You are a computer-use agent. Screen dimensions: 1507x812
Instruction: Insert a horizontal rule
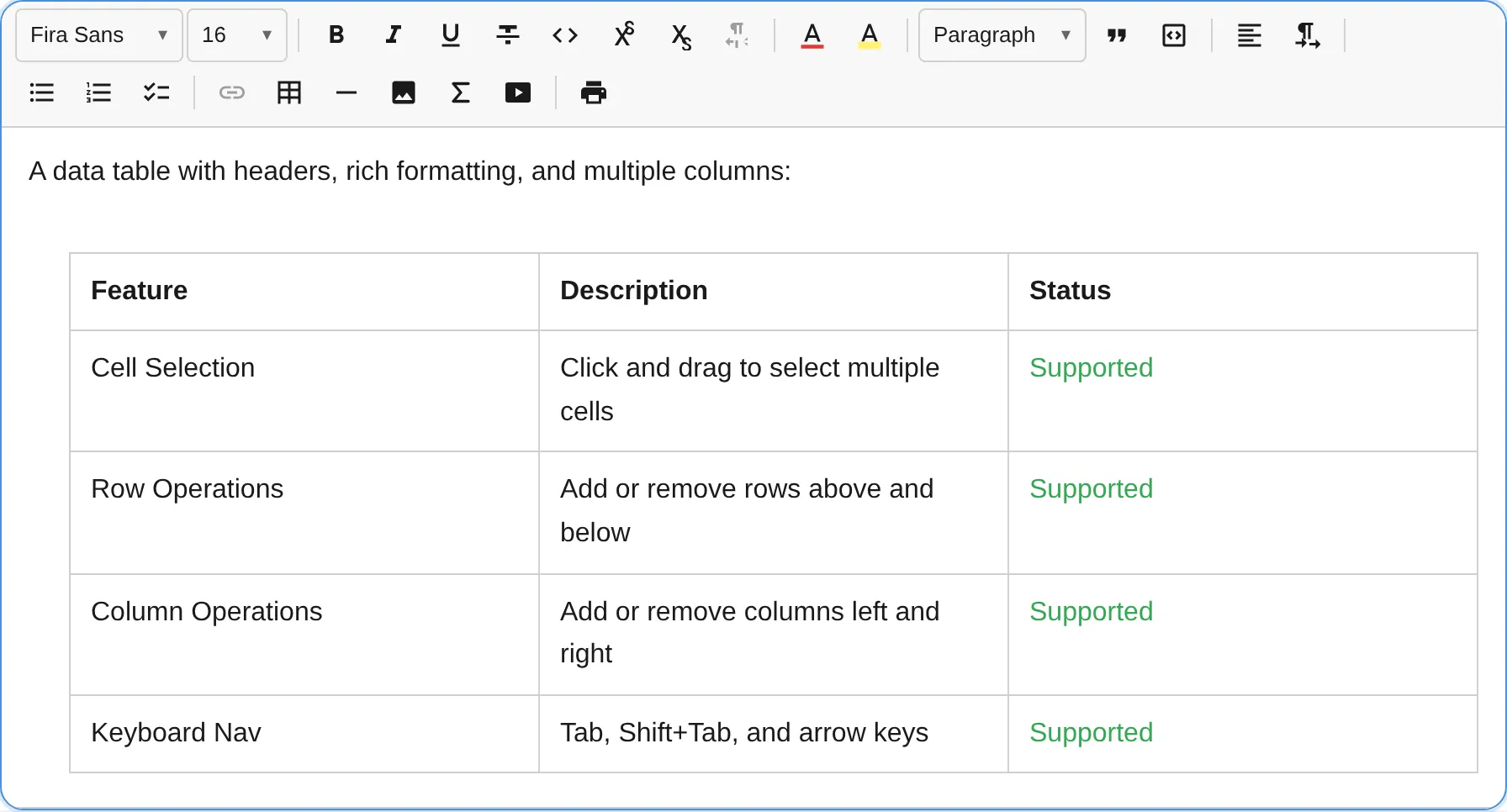pyautogui.click(x=346, y=92)
